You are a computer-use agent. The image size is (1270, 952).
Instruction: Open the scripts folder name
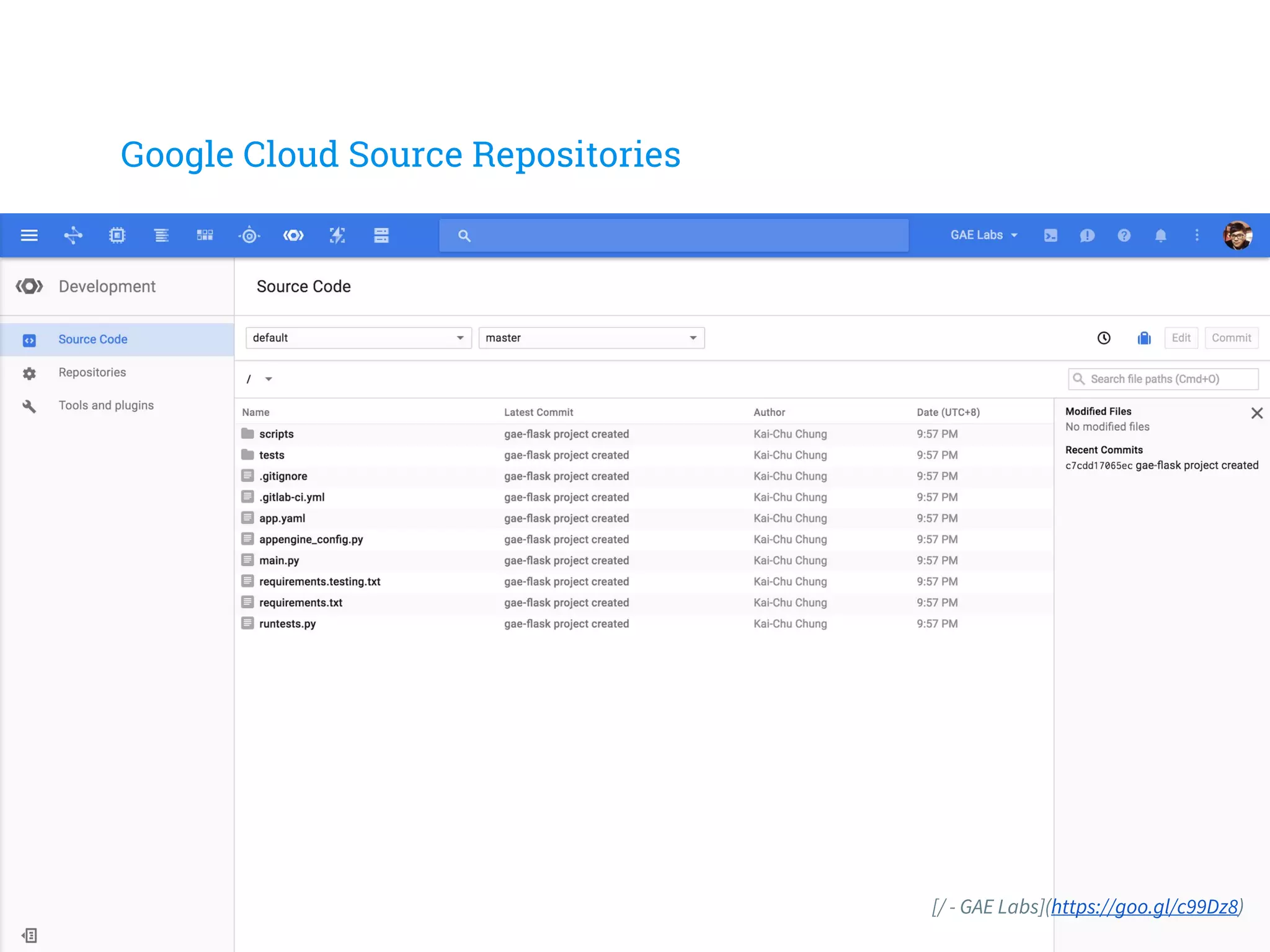[x=277, y=434]
